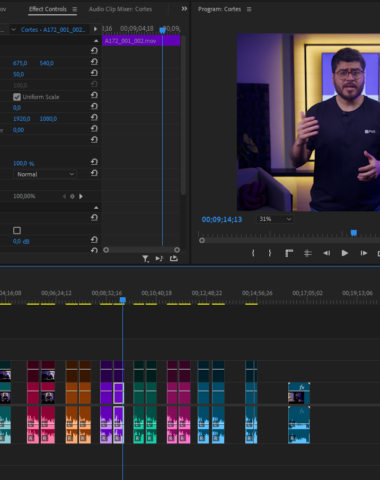Click the 00;09;14;13 playhead timecode
Screen dimensions: 380x480
(222, 219)
